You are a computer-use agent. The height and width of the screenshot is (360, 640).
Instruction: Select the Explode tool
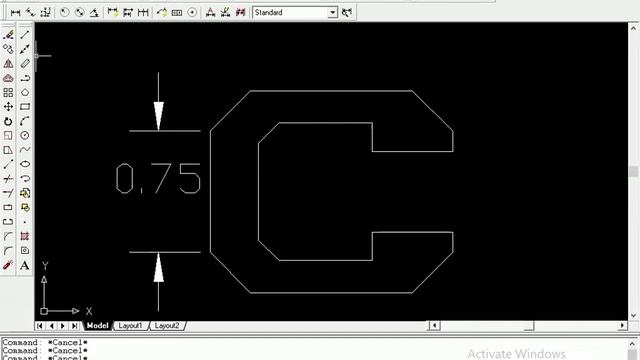tap(8, 265)
